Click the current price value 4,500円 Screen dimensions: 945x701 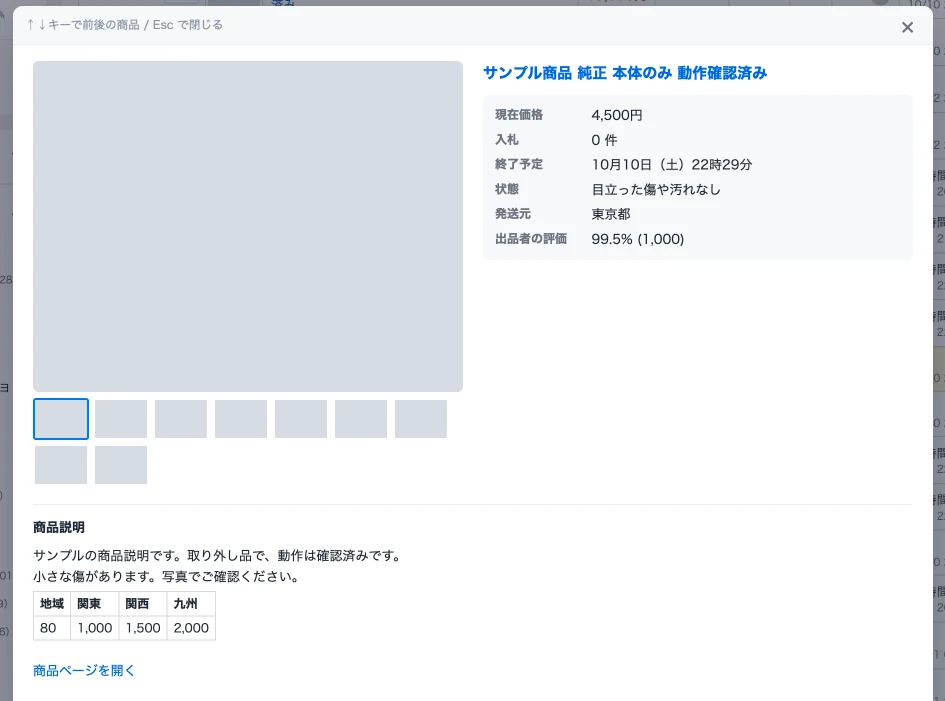pyautogui.click(x=617, y=115)
